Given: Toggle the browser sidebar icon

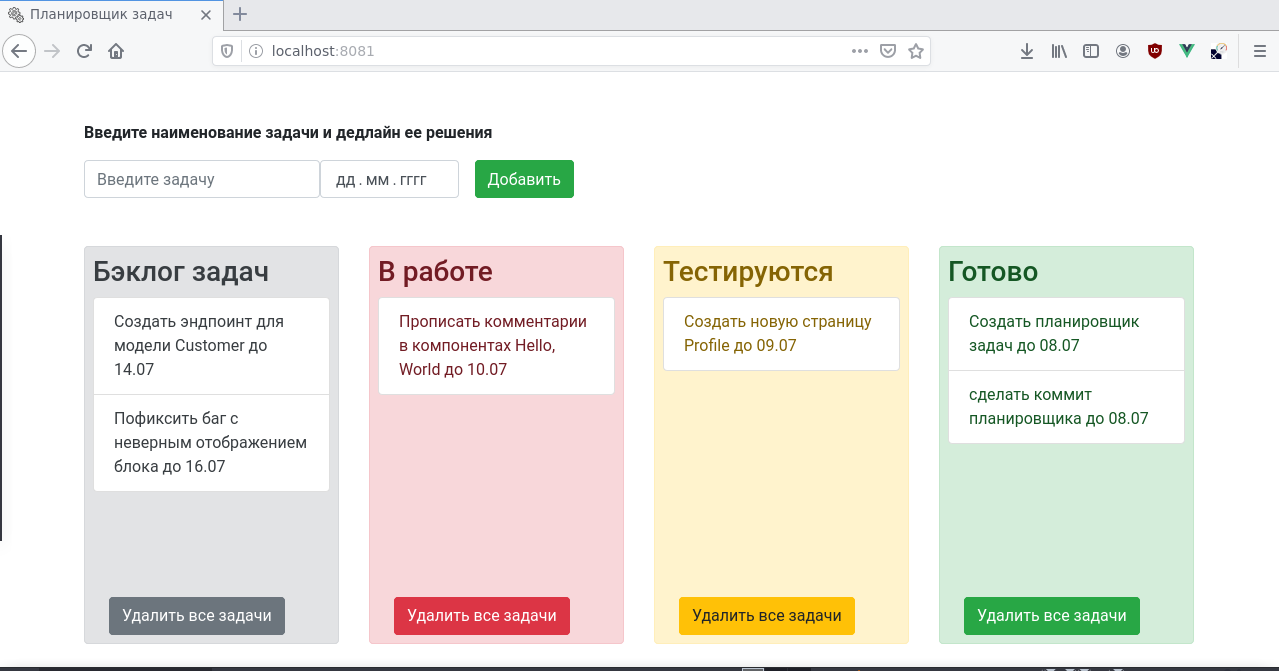Looking at the screenshot, I should [1090, 51].
